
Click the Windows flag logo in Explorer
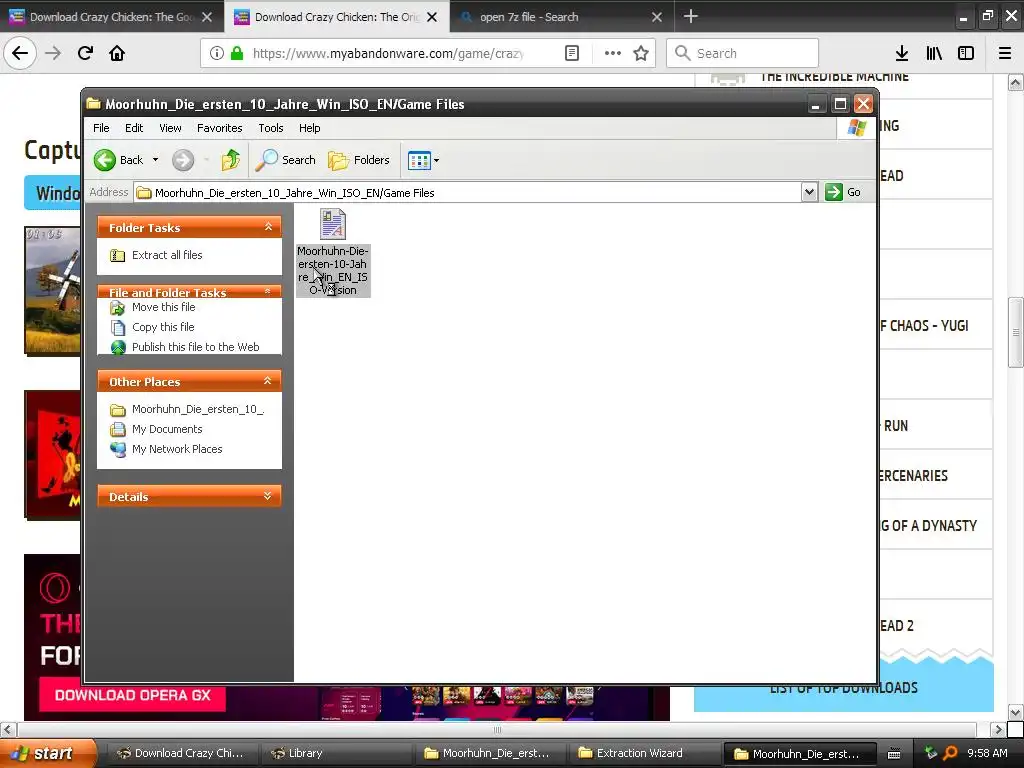(x=857, y=128)
